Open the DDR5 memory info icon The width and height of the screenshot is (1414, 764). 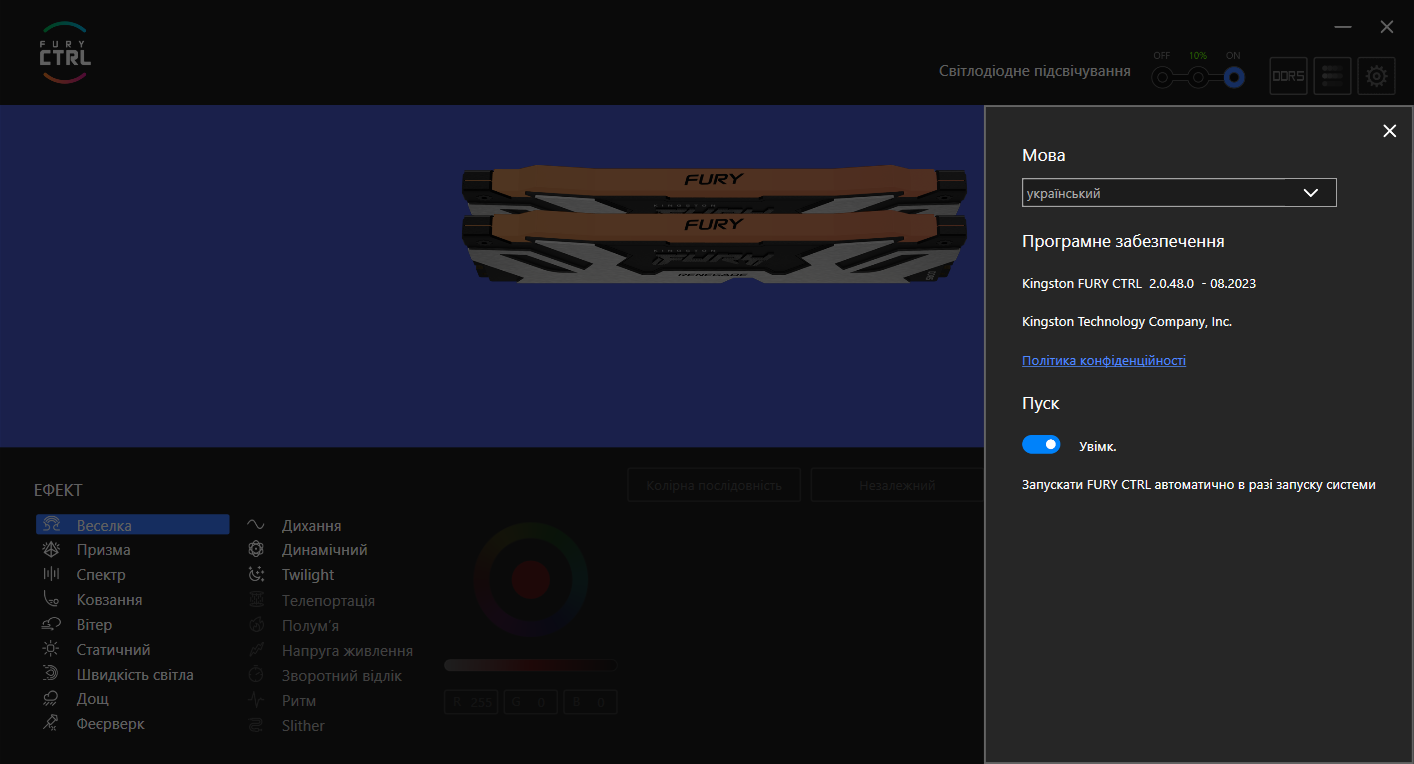pyautogui.click(x=1288, y=76)
